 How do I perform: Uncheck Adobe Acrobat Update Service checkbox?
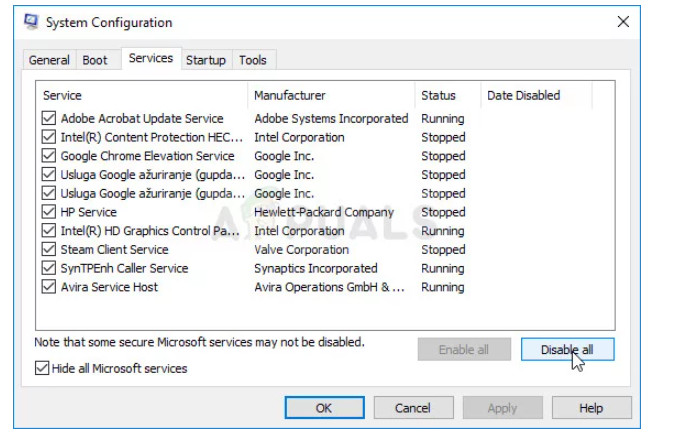pos(49,118)
